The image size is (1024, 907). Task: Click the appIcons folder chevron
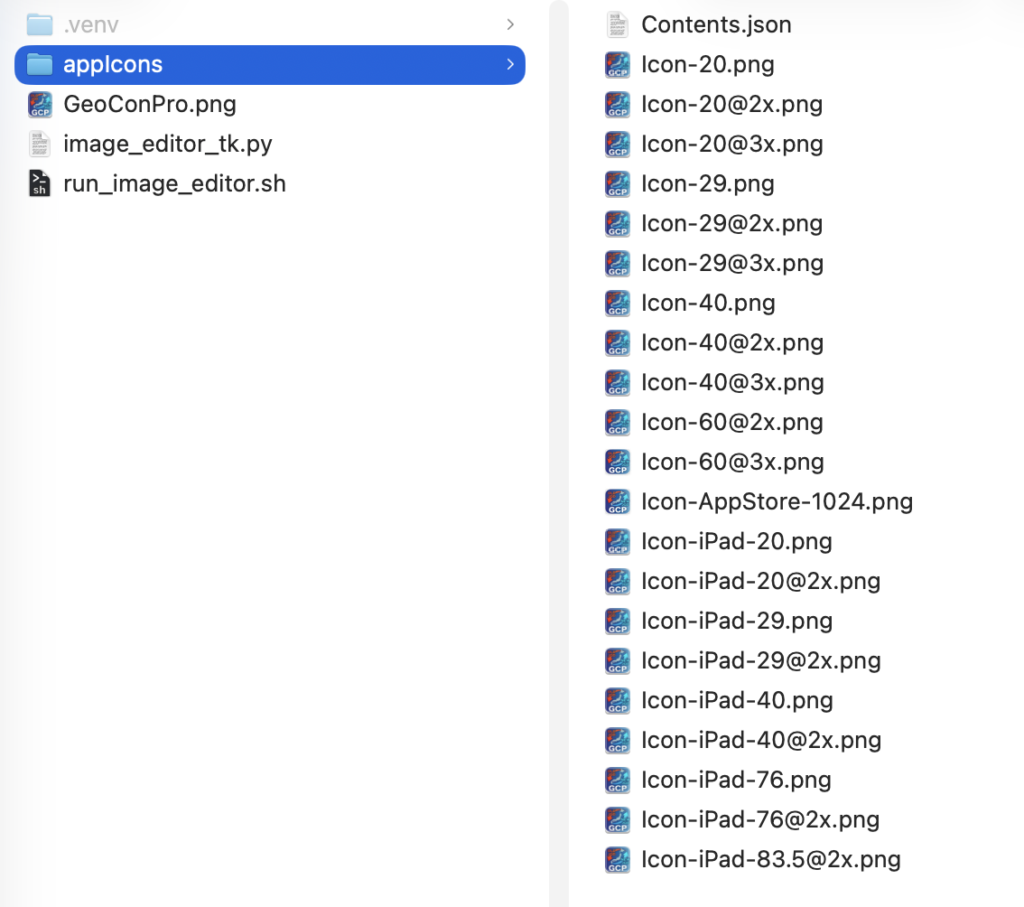(x=510, y=65)
